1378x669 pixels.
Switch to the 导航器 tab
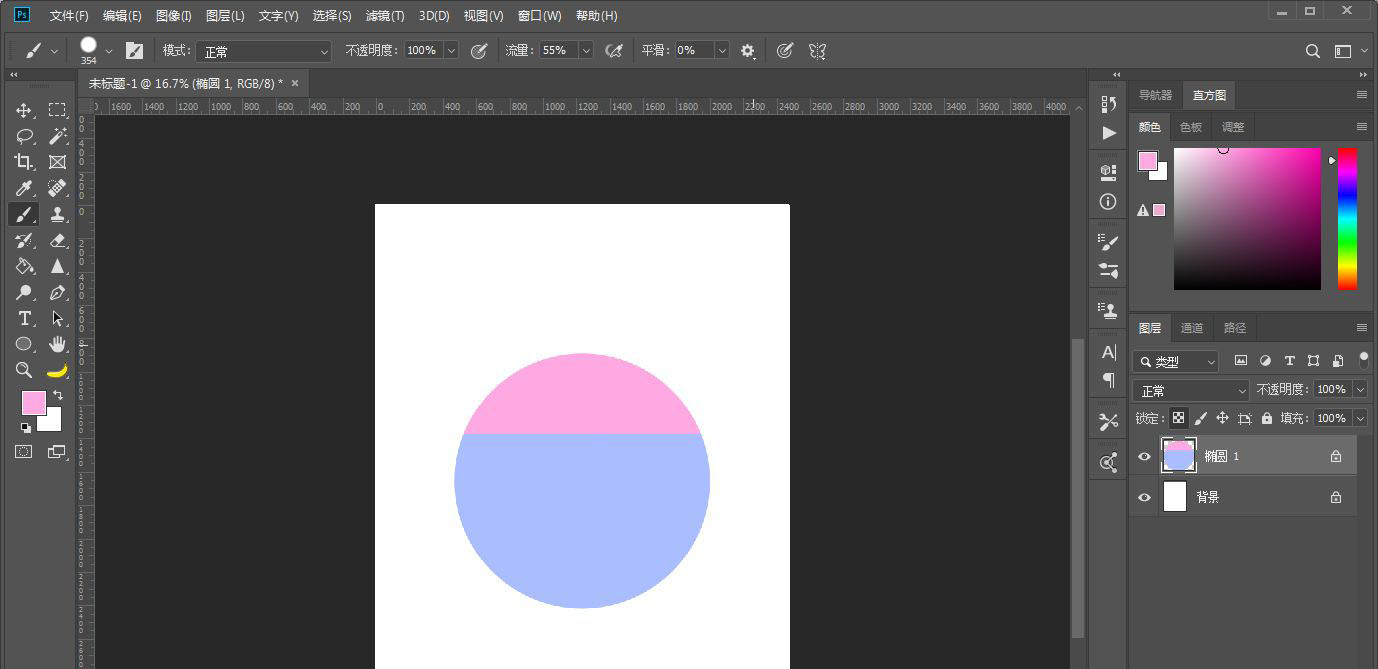coord(1155,95)
